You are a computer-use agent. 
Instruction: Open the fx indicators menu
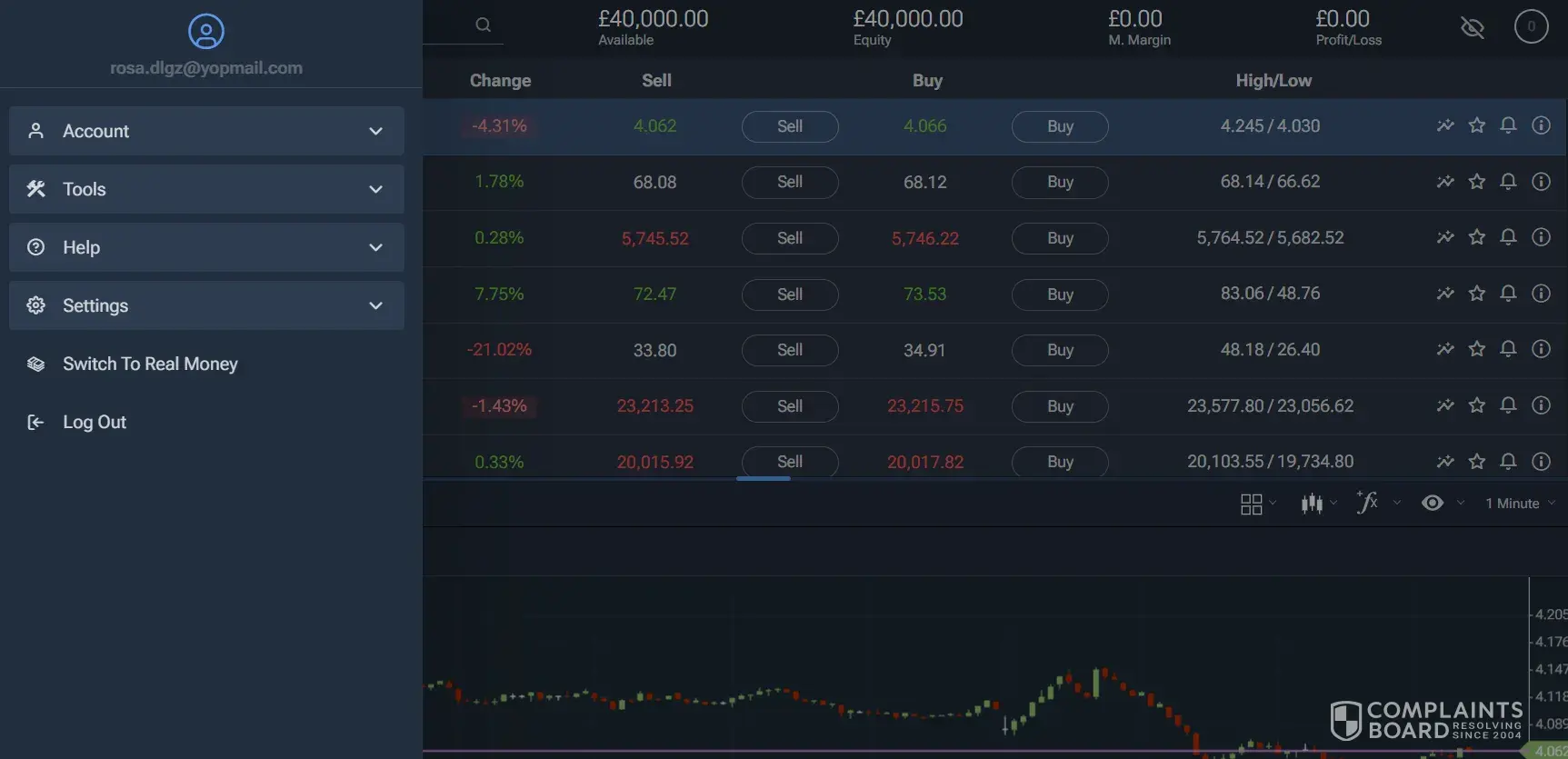click(x=1368, y=503)
